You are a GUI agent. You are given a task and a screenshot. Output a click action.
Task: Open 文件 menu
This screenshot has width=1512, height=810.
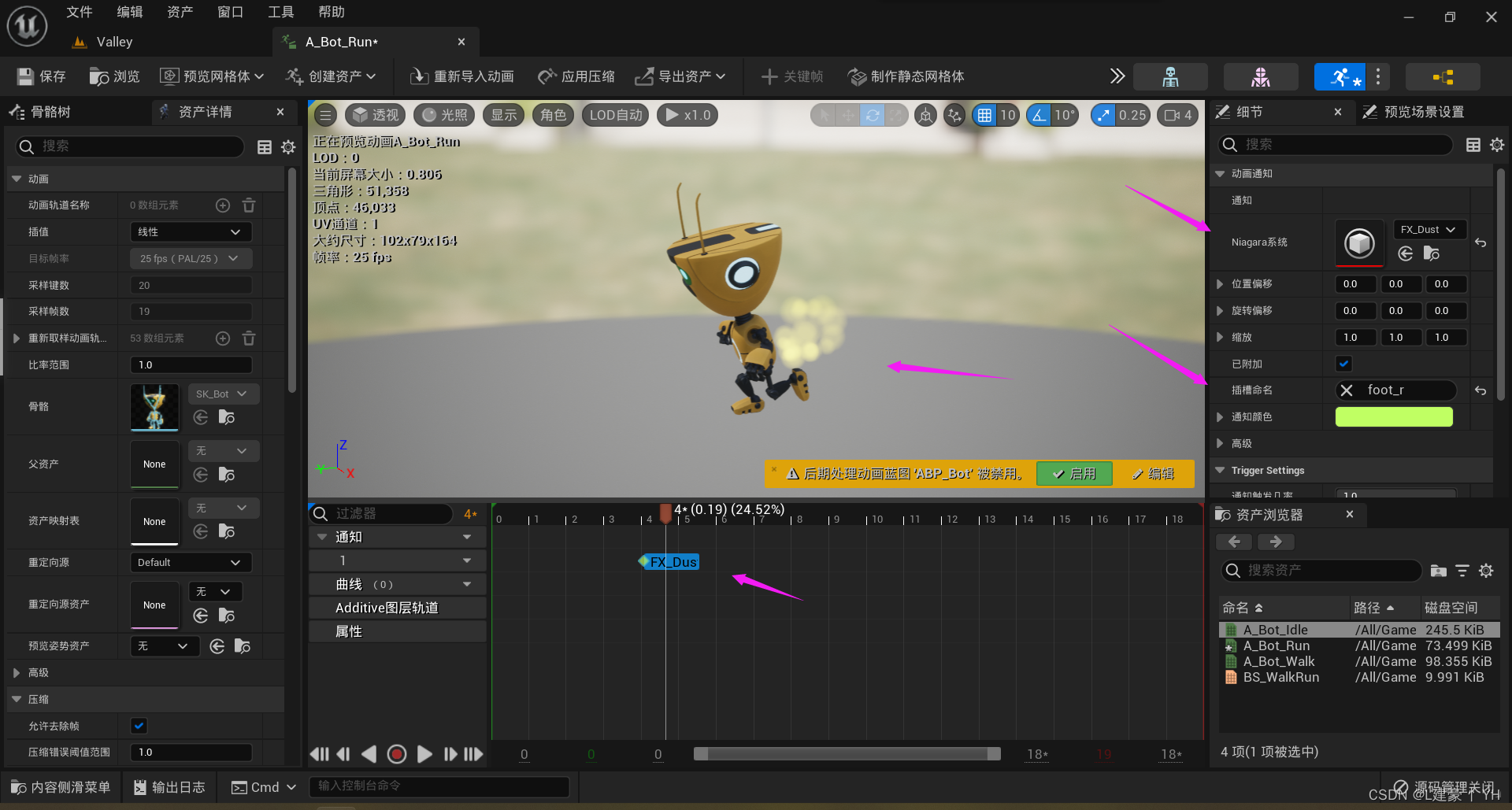point(80,12)
